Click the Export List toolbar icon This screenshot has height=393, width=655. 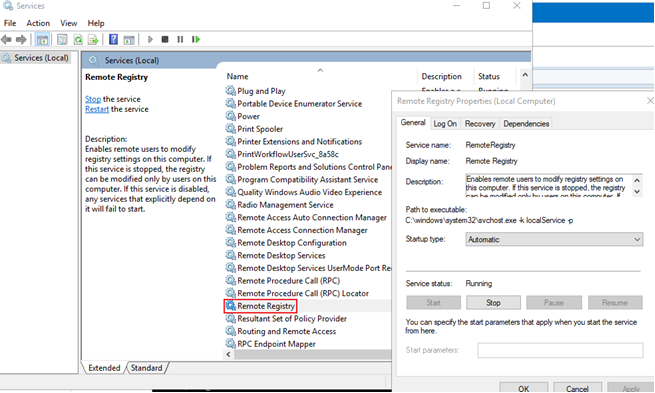[x=93, y=40]
